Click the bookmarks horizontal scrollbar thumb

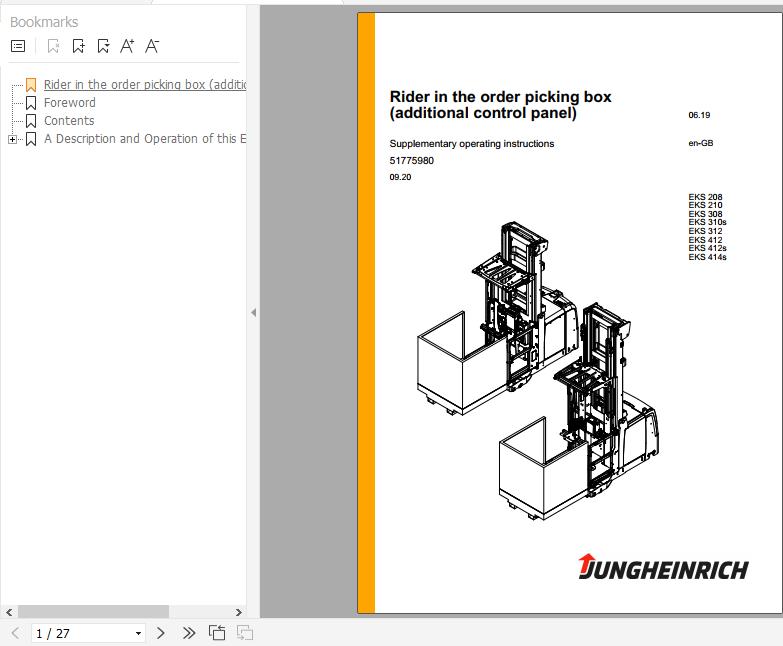(x=93, y=612)
